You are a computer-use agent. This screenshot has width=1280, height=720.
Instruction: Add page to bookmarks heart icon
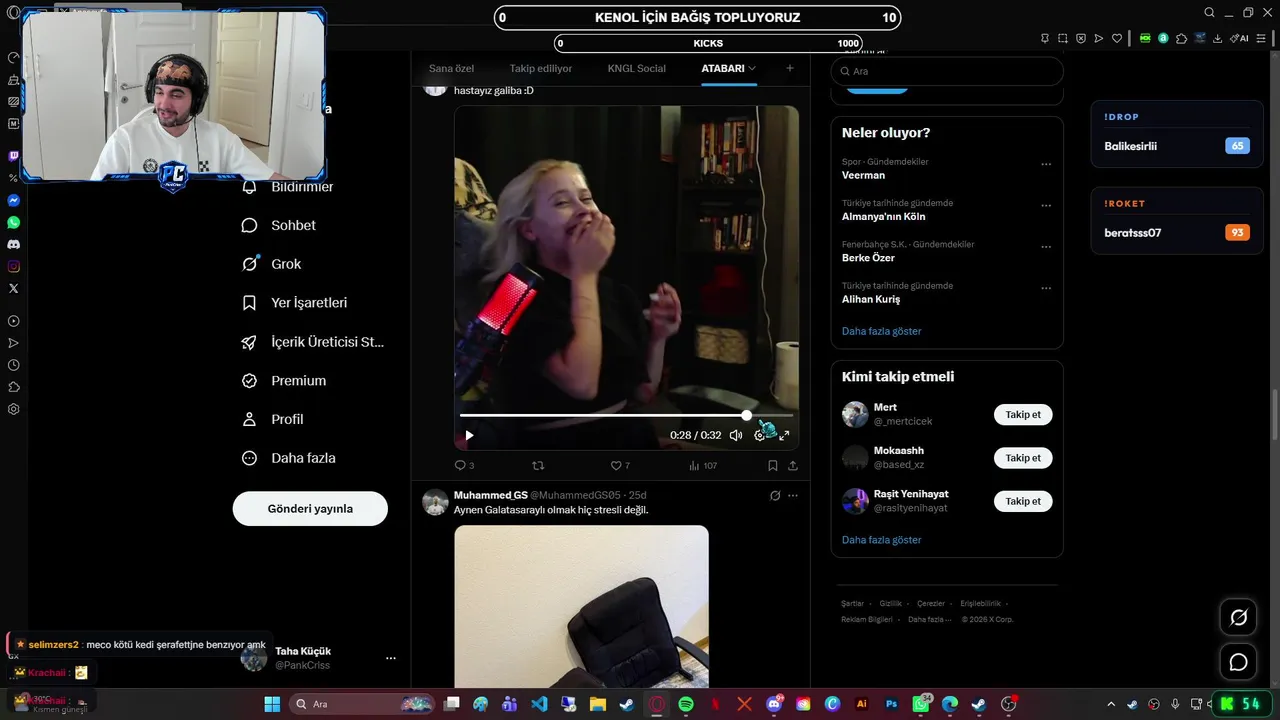click(x=1116, y=38)
